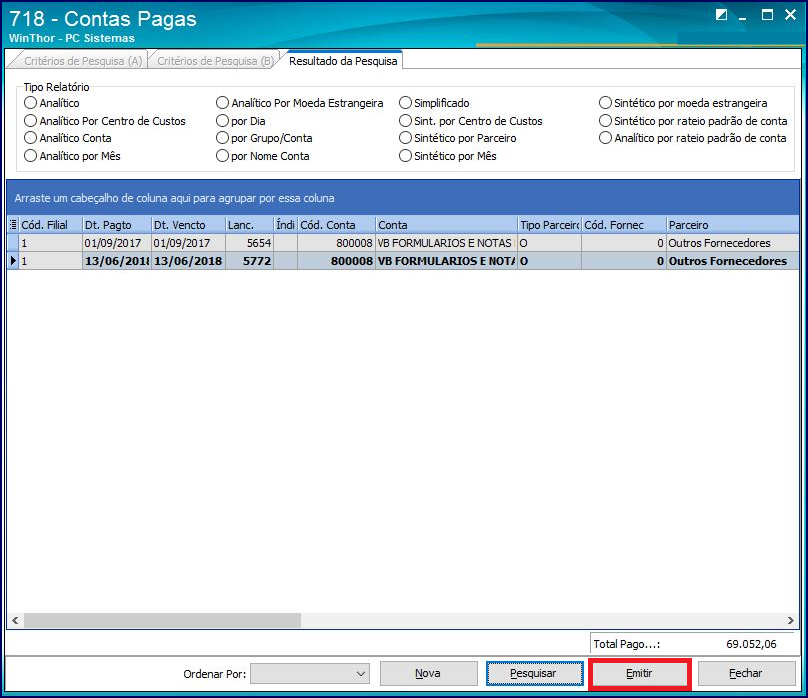
Task: Click the current-row indicator arrow
Action: pyautogui.click(x=13, y=261)
